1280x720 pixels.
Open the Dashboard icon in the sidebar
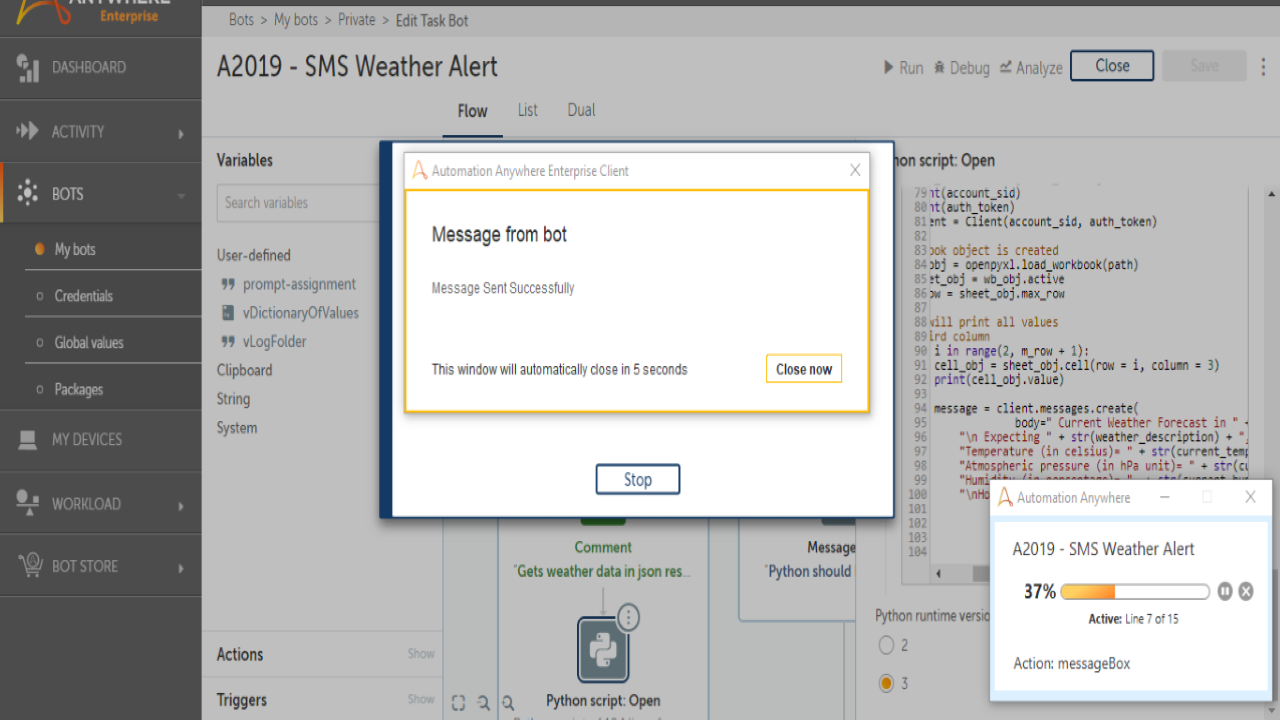coord(27,67)
